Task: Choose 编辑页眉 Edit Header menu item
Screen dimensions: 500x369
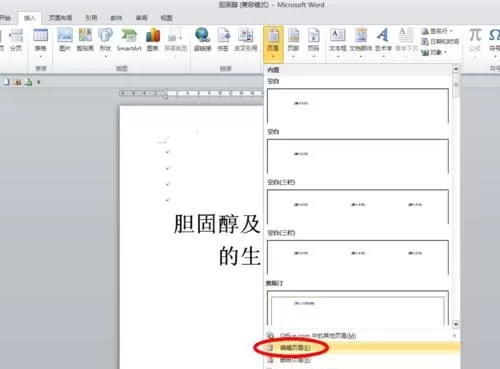Action: pos(362,348)
